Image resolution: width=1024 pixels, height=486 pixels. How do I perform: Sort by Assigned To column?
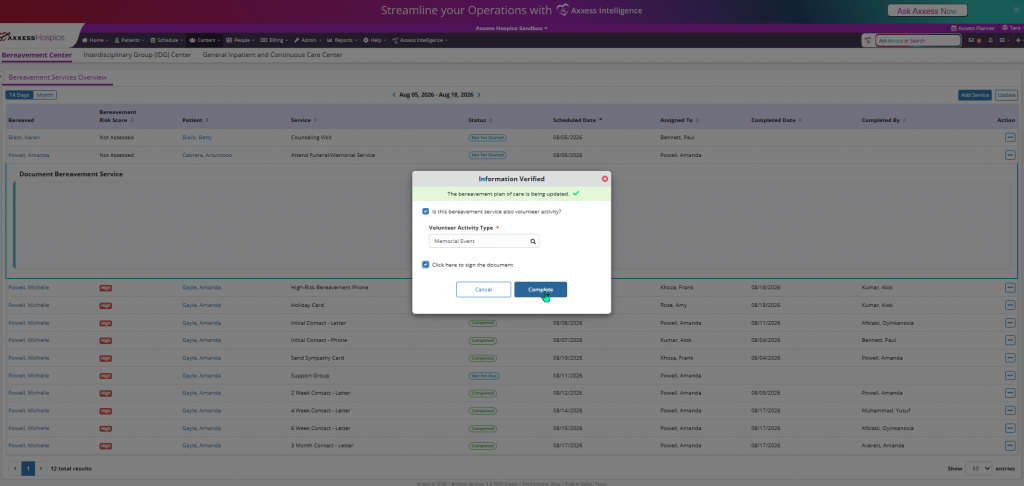pyautogui.click(x=680, y=120)
